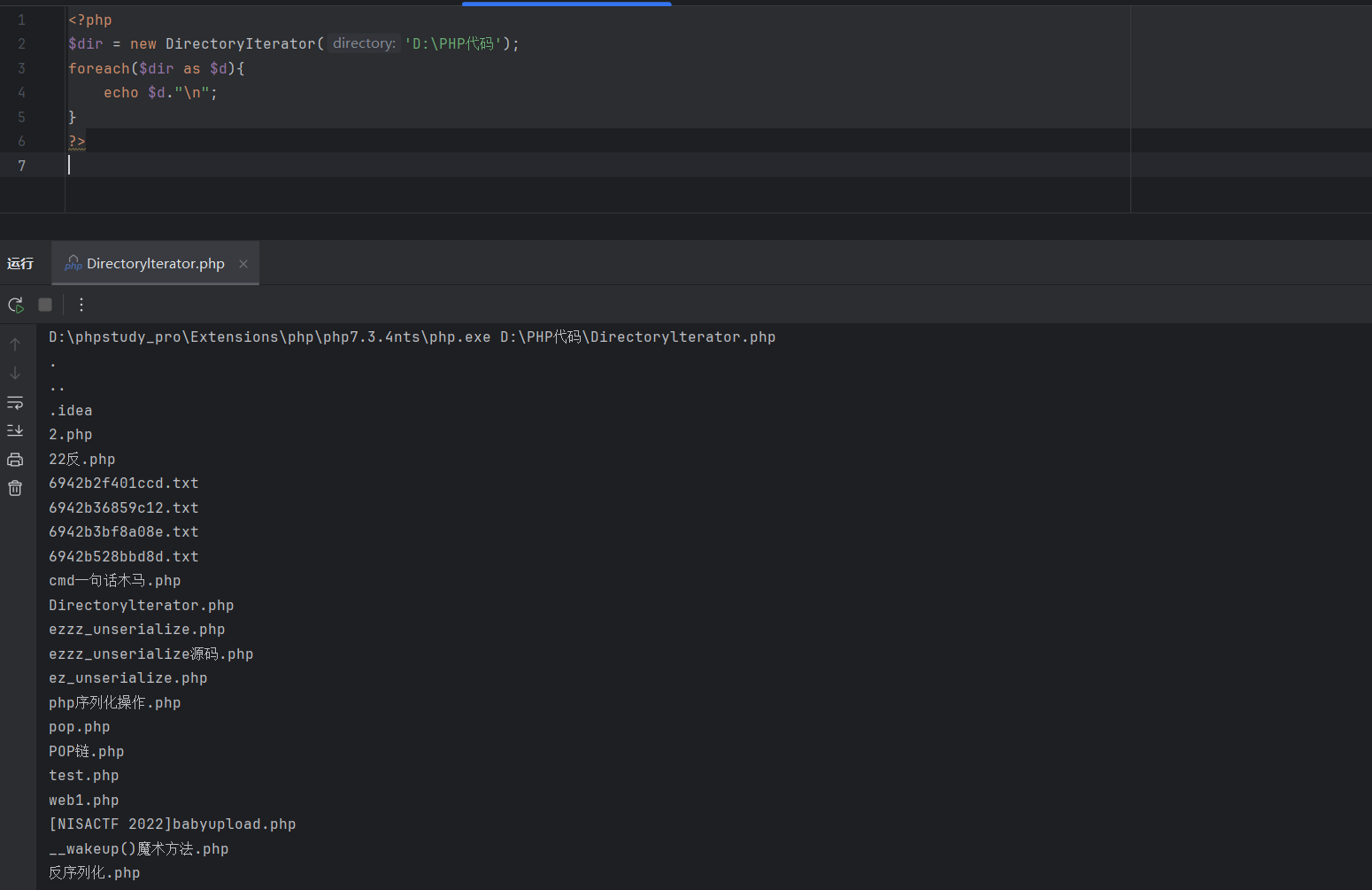Click line number 4 in the gutter
Screen dimensions: 1372x890
click(x=21, y=92)
